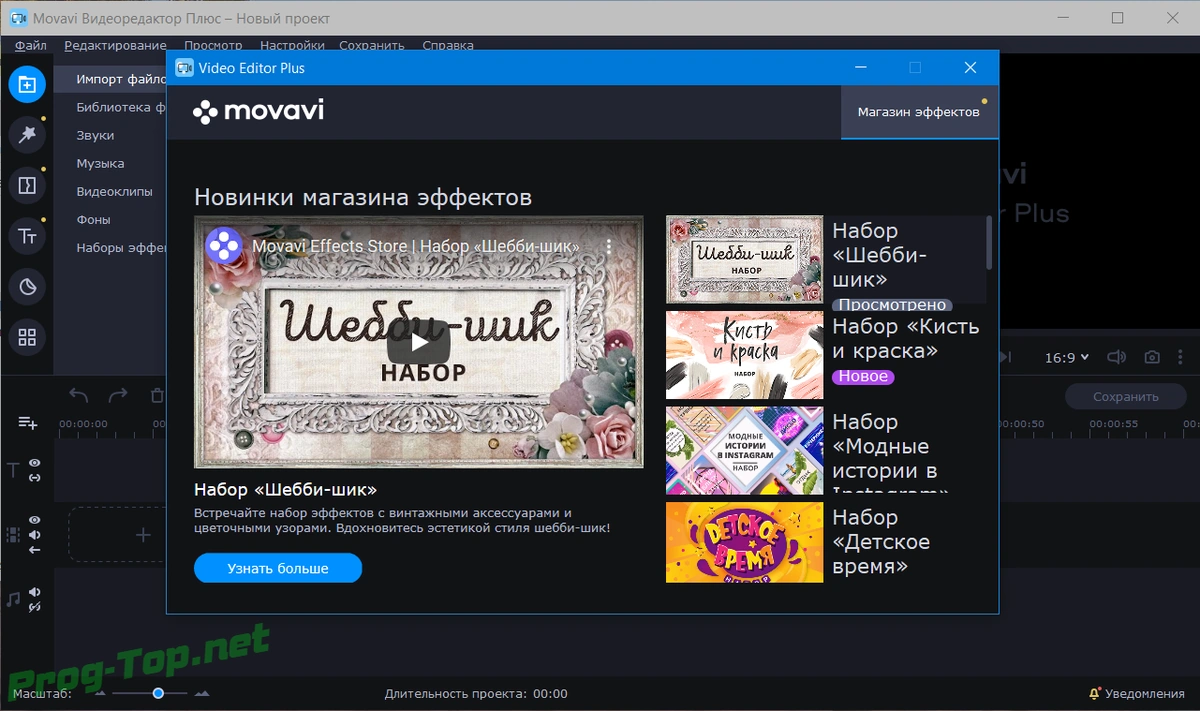
Task: Toggle title track visibility eye
Action: click(x=35, y=463)
